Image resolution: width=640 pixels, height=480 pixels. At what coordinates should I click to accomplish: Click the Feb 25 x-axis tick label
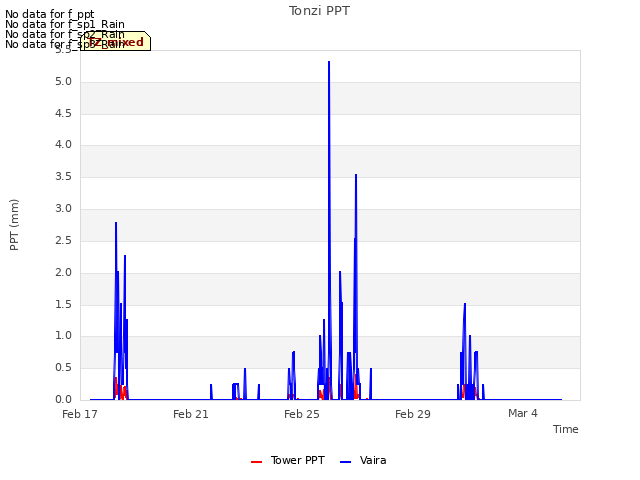(x=302, y=414)
